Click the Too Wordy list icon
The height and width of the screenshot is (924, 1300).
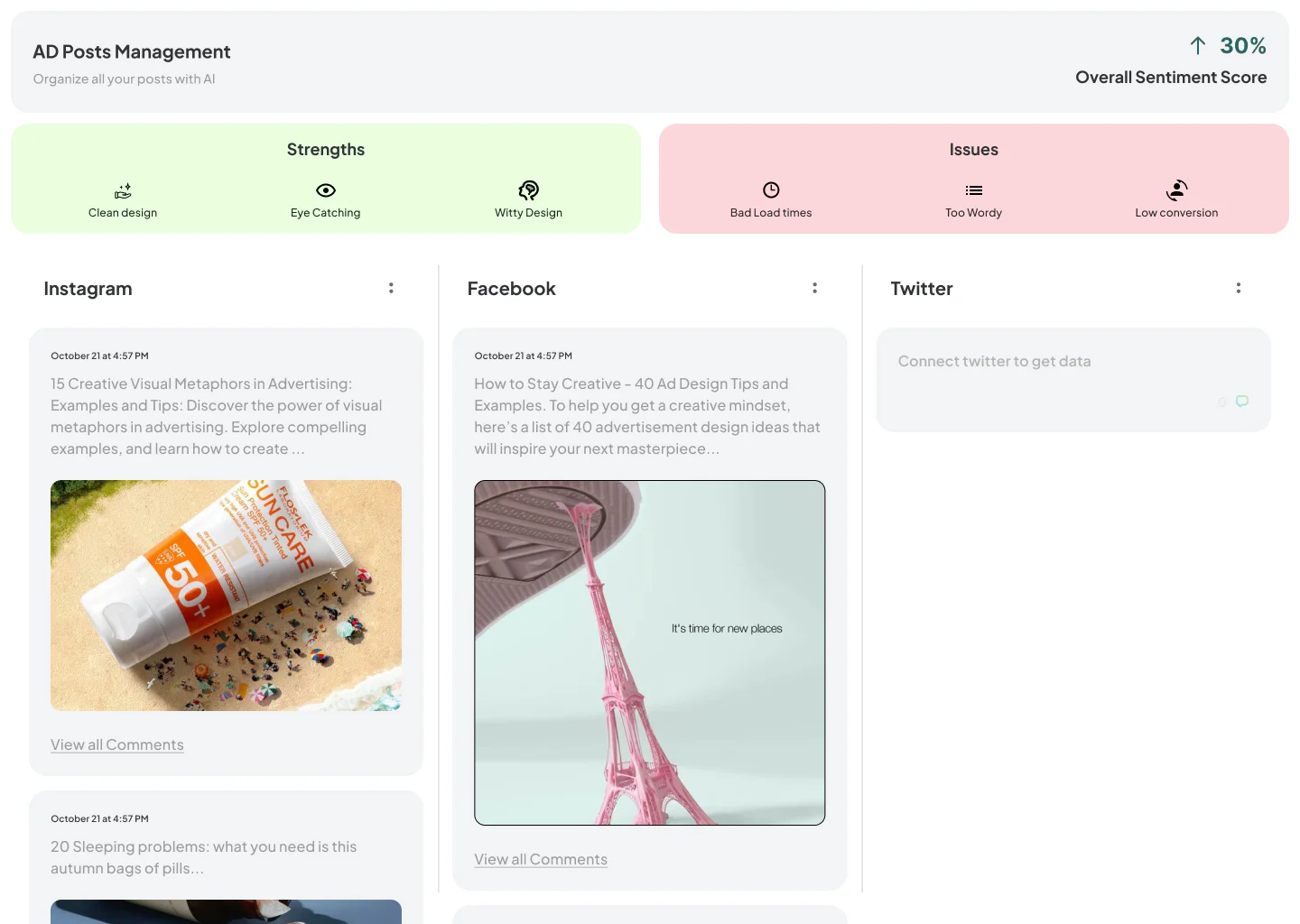tap(973, 190)
